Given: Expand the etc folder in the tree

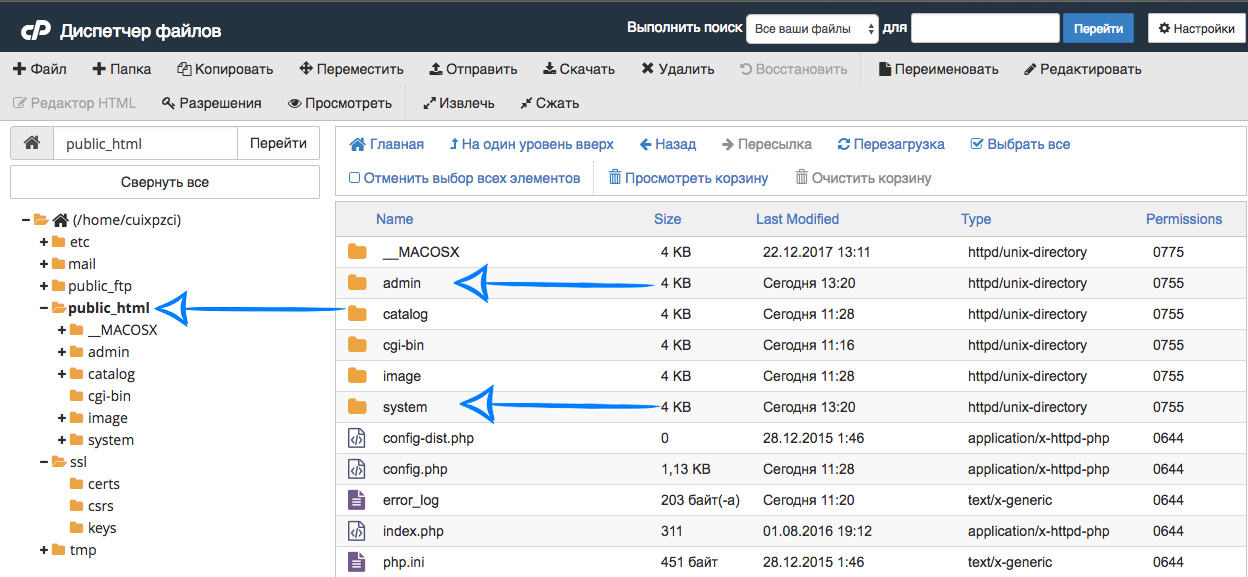Looking at the screenshot, I should [44, 241].
